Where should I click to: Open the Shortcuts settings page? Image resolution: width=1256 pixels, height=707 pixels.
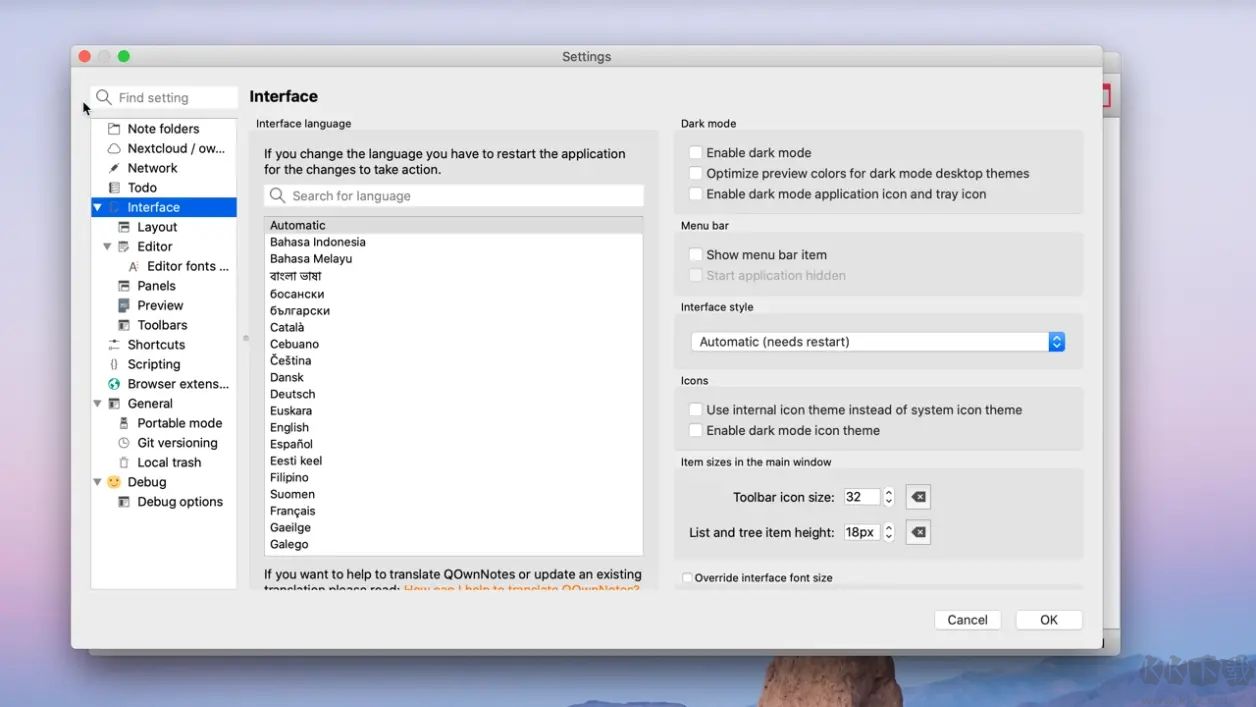(x=156, y=345)
